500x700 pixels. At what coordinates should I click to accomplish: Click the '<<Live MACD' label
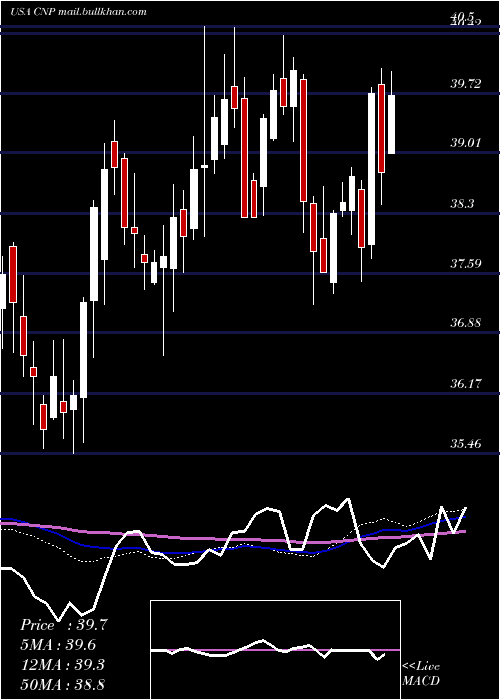coord(421,673)
